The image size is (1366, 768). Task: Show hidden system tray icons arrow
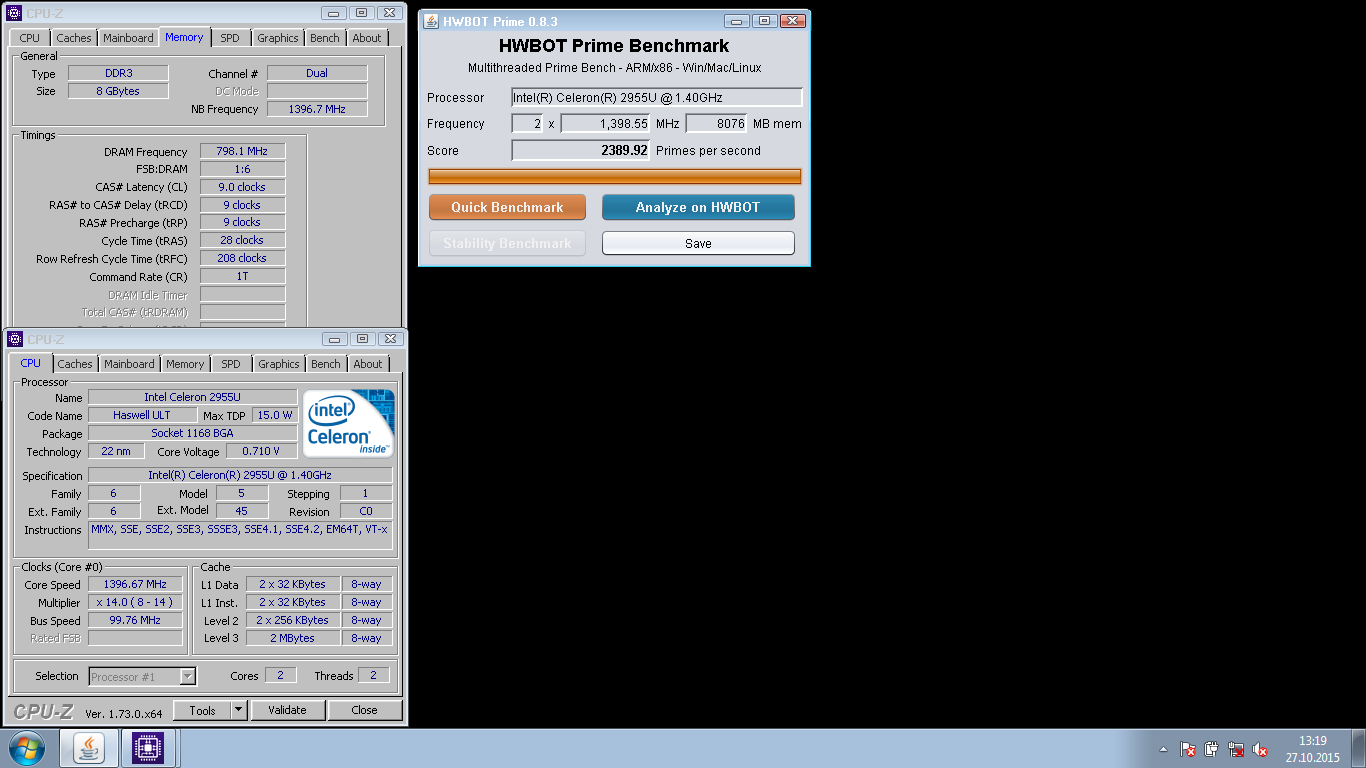click(x=1163, y=749)
